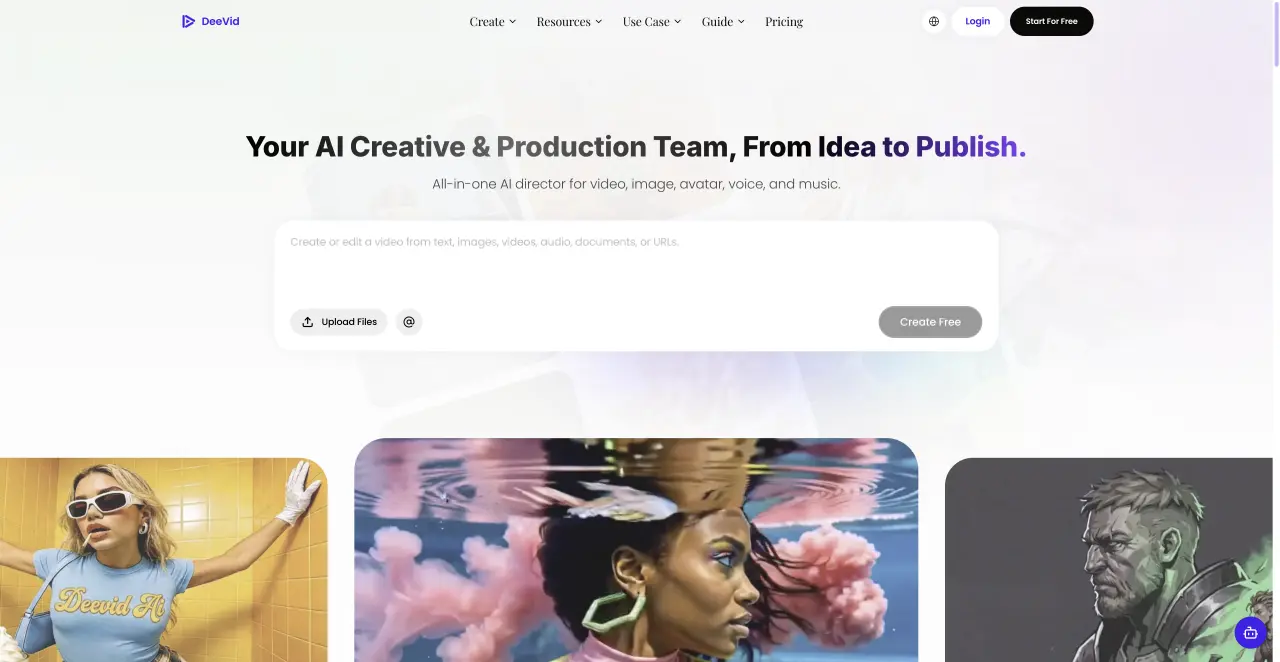Expand the Use Case menu chevron
Viewport: 1280px width, 662px height.
[x=677, y=21]
